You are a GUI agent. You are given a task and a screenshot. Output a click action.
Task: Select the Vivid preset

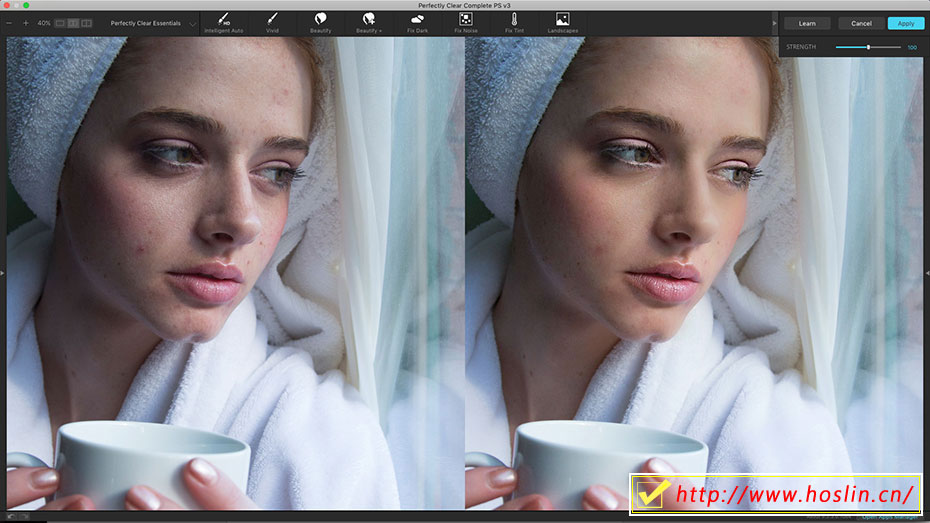pos(272,23)
